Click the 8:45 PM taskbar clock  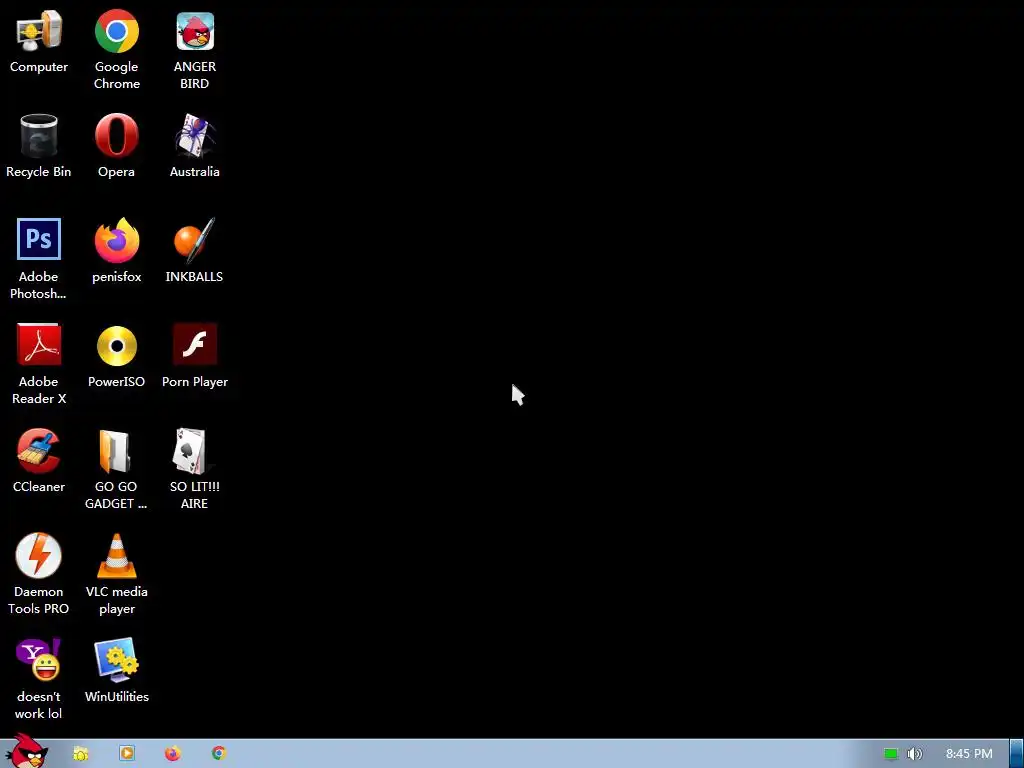[x=969, y=754]
